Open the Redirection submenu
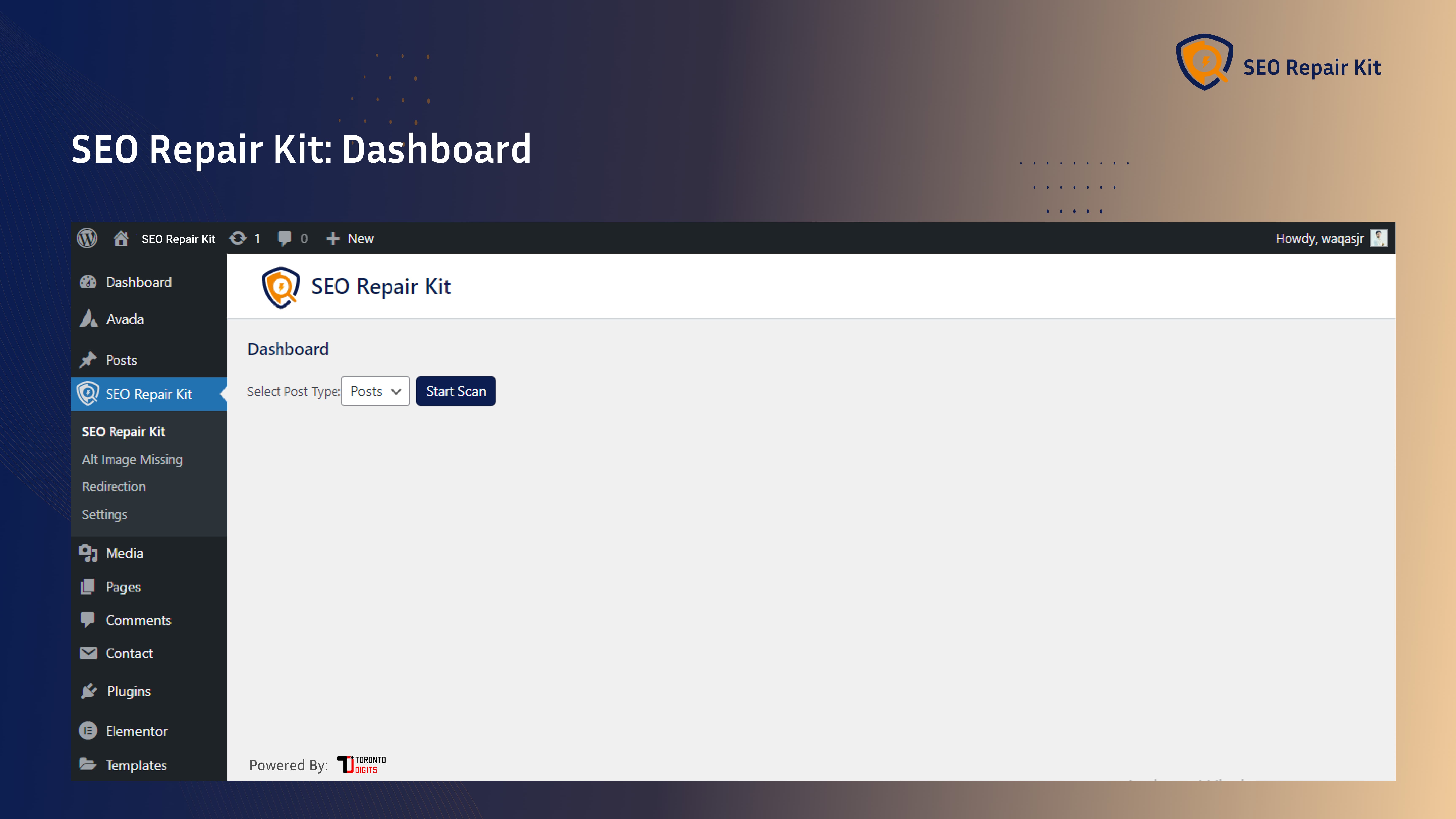Image resolution: width=1456 pixels, height=819 pixels. click(114, 487)
